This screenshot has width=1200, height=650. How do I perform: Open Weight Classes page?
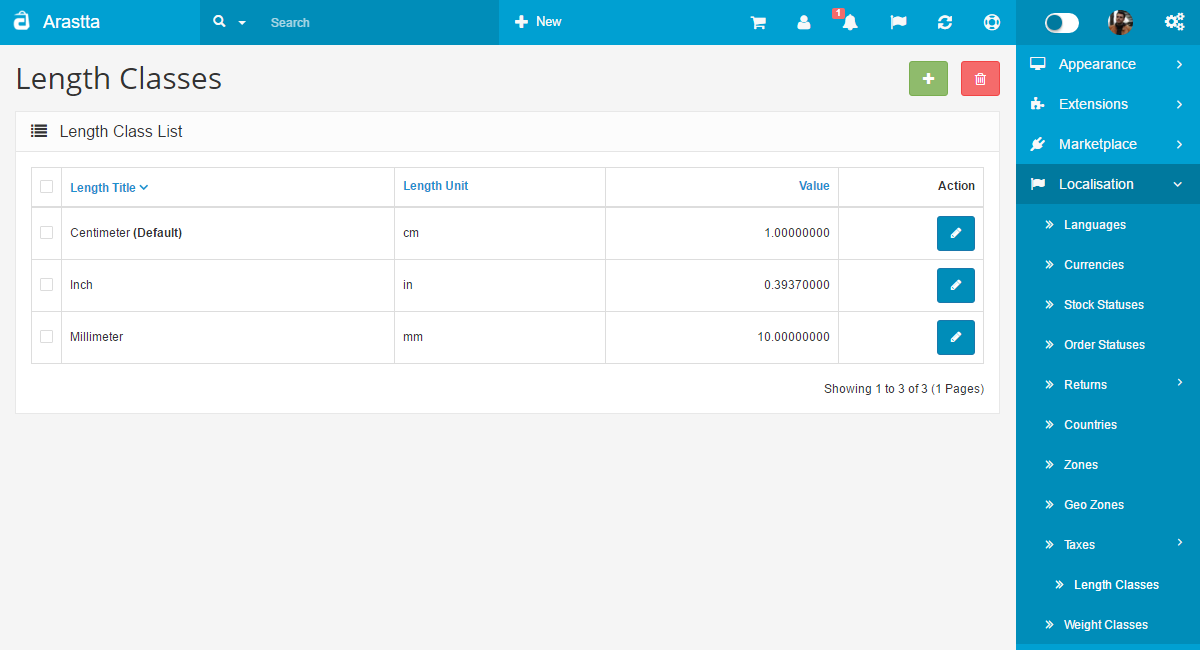click(x=1108, y=625)
